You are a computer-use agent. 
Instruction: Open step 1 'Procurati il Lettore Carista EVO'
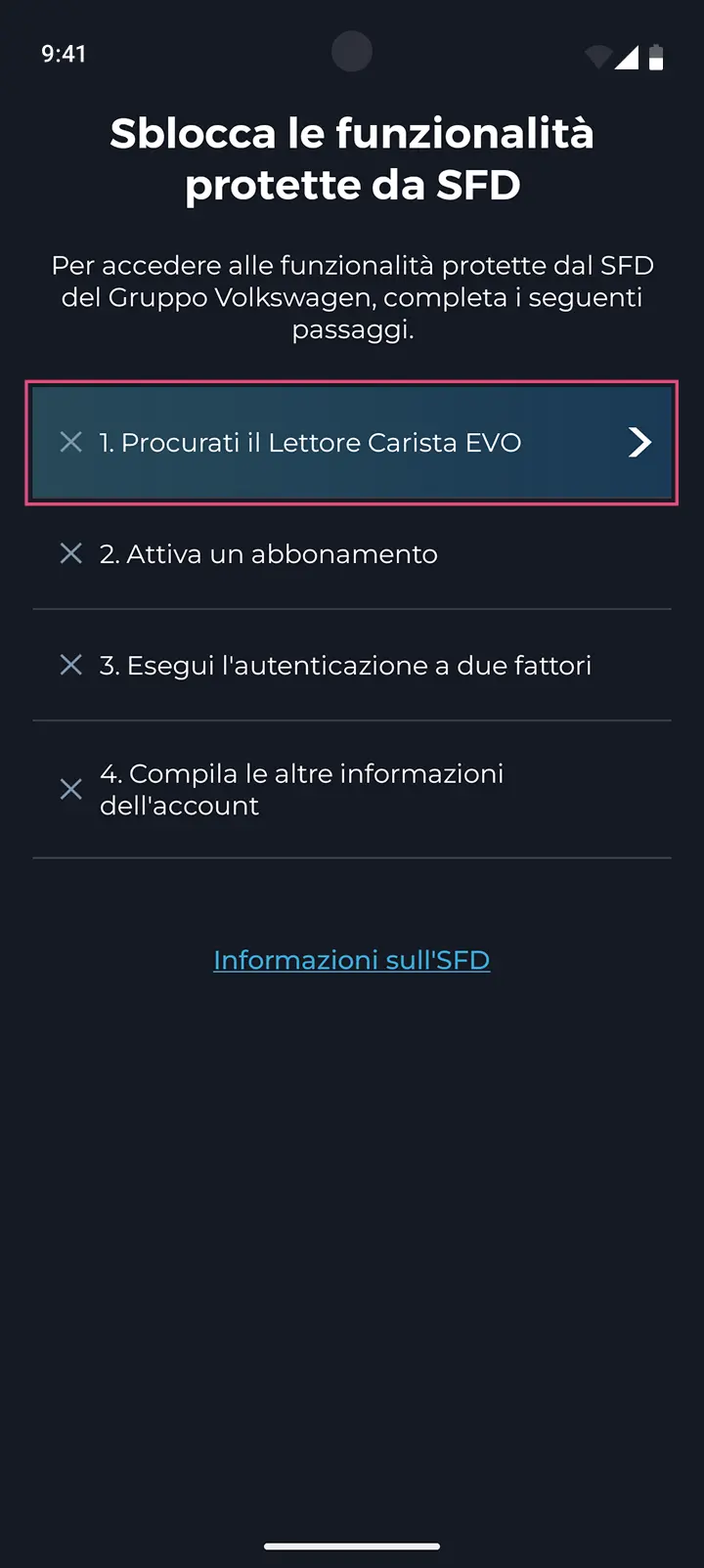point(310,442)
